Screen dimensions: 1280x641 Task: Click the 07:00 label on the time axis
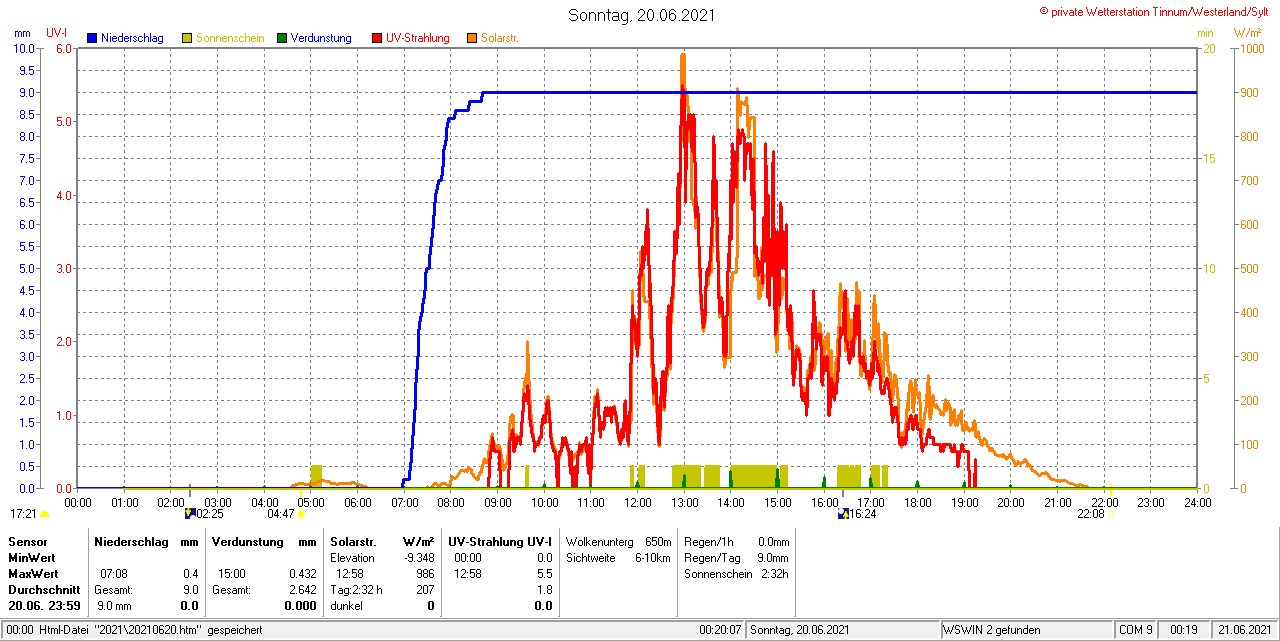(404, 502)
